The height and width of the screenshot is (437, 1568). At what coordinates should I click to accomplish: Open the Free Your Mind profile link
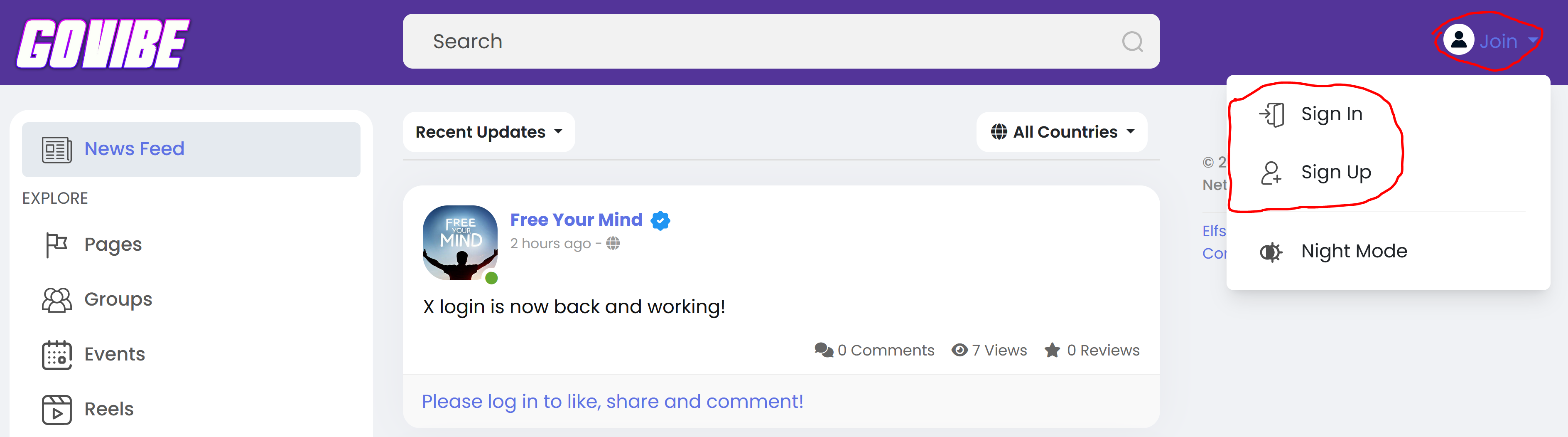click(x=576, y=220)
